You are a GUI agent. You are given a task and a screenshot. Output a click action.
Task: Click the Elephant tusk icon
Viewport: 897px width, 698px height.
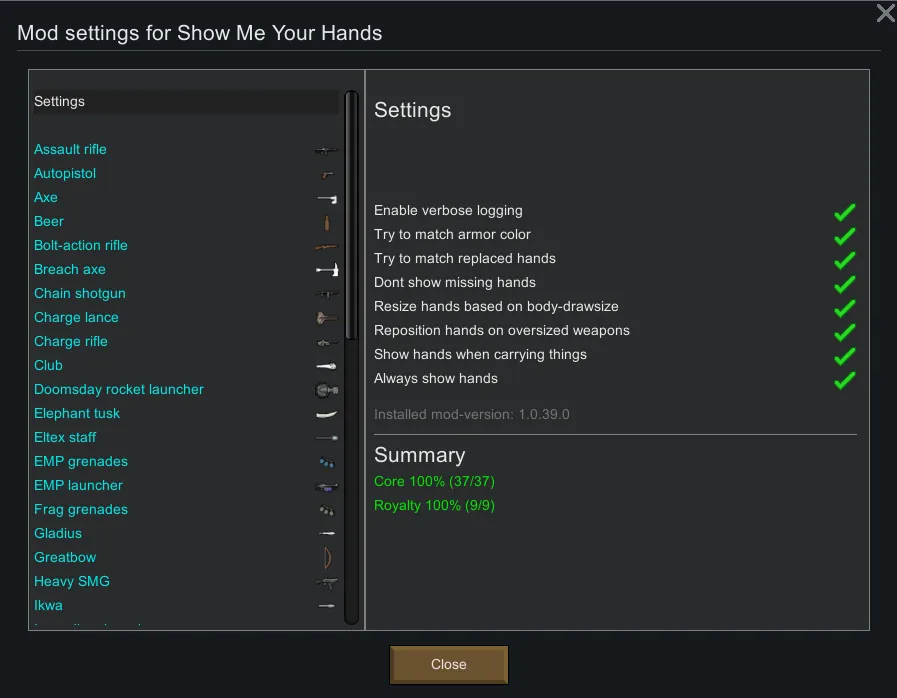(x=326, y=414)
